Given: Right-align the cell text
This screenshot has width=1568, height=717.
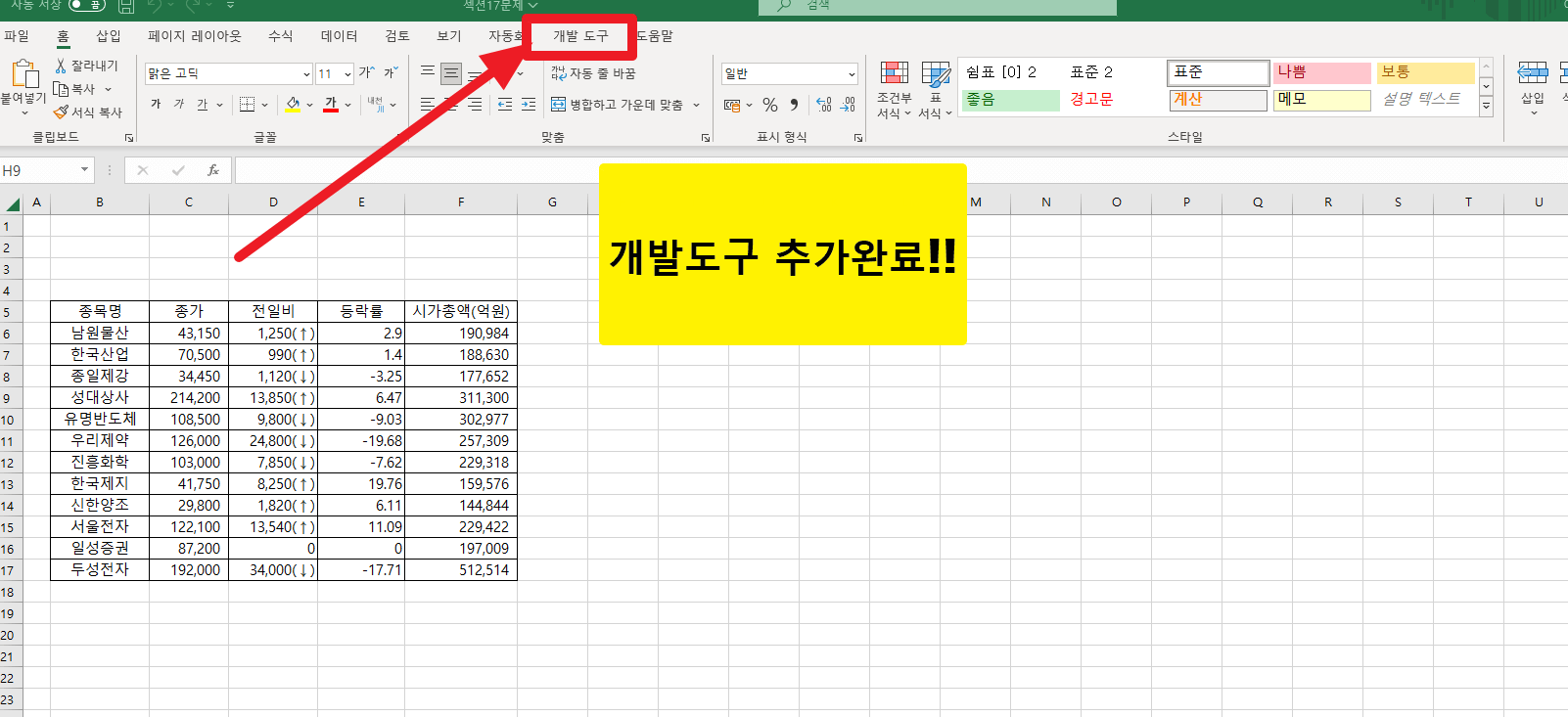Looking at the screenshot, I should pyautogui.click(x=475, y=105).
